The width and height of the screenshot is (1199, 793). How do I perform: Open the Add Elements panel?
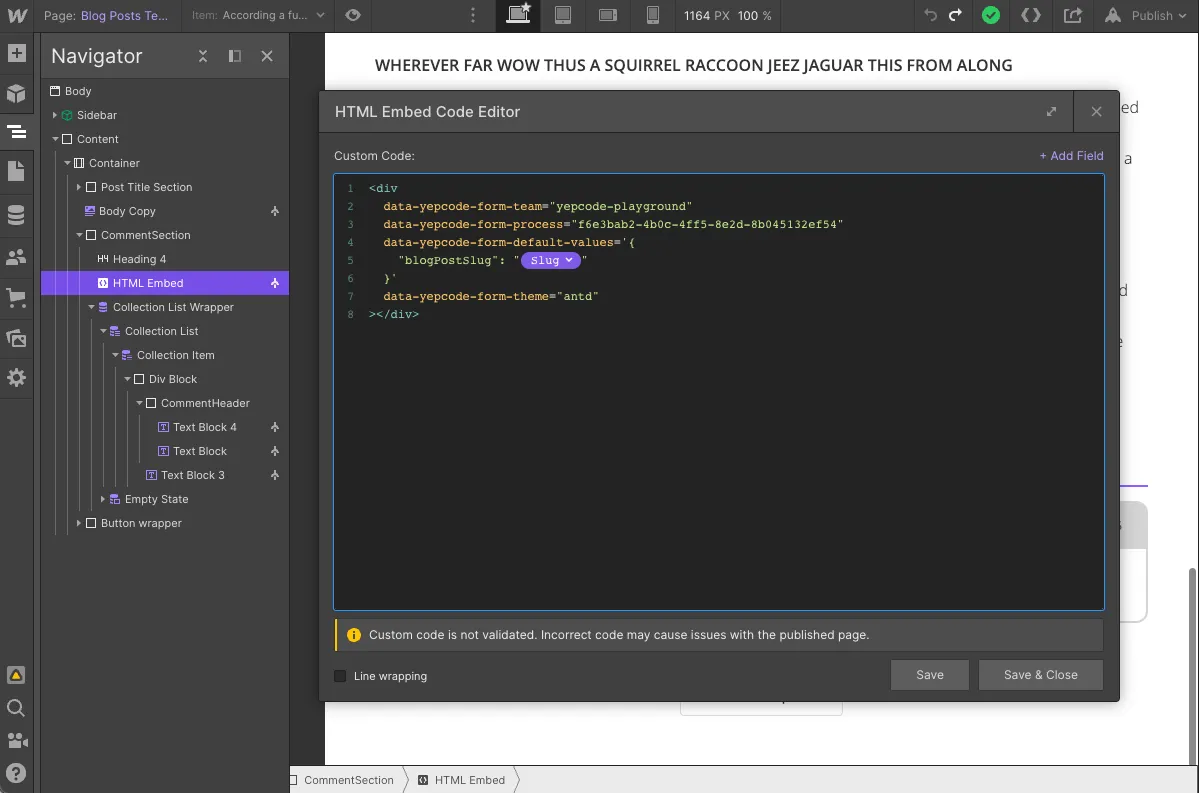click(x=16, y=54)
